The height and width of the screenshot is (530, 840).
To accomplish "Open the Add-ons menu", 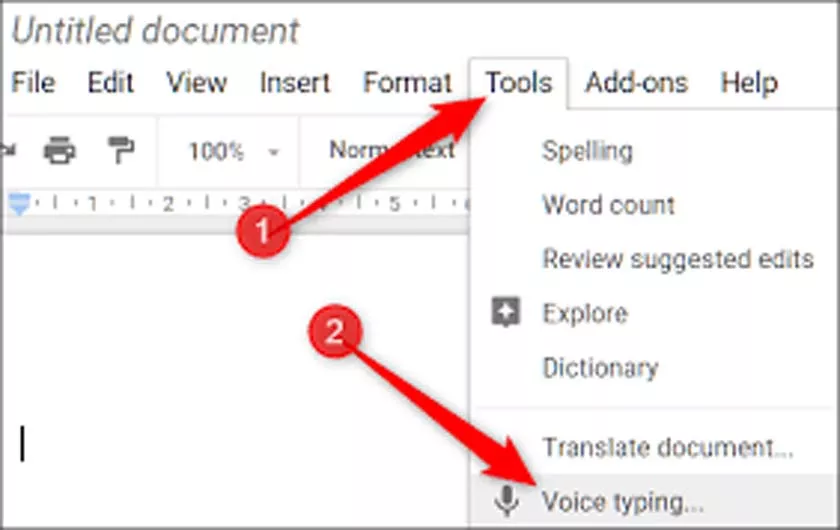I will click(636, 83).
